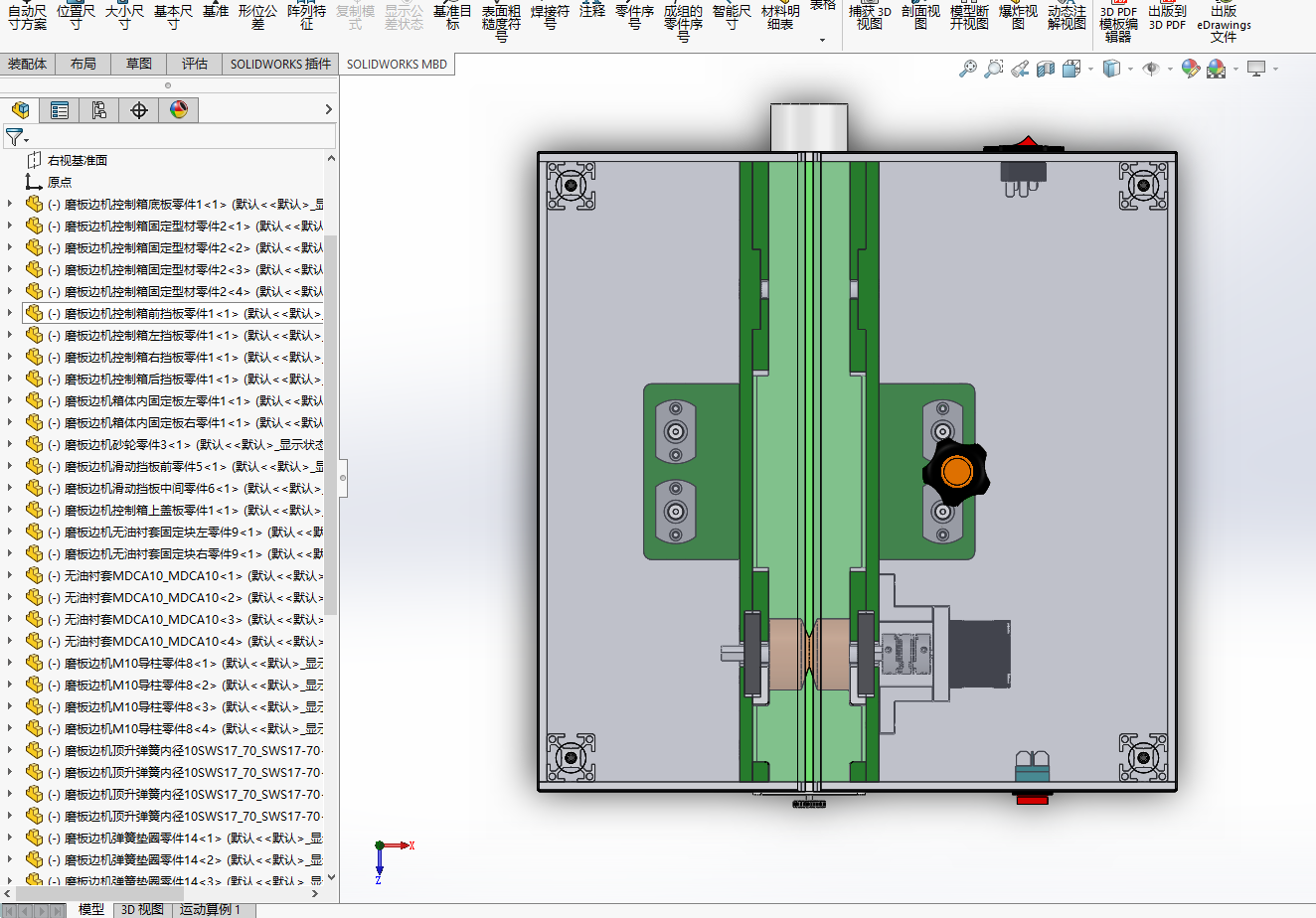Image resolution: width=1316 pixels, height=918 pixels.
Task: Click the Display Style icon
Action: [x=1111, y=69]
